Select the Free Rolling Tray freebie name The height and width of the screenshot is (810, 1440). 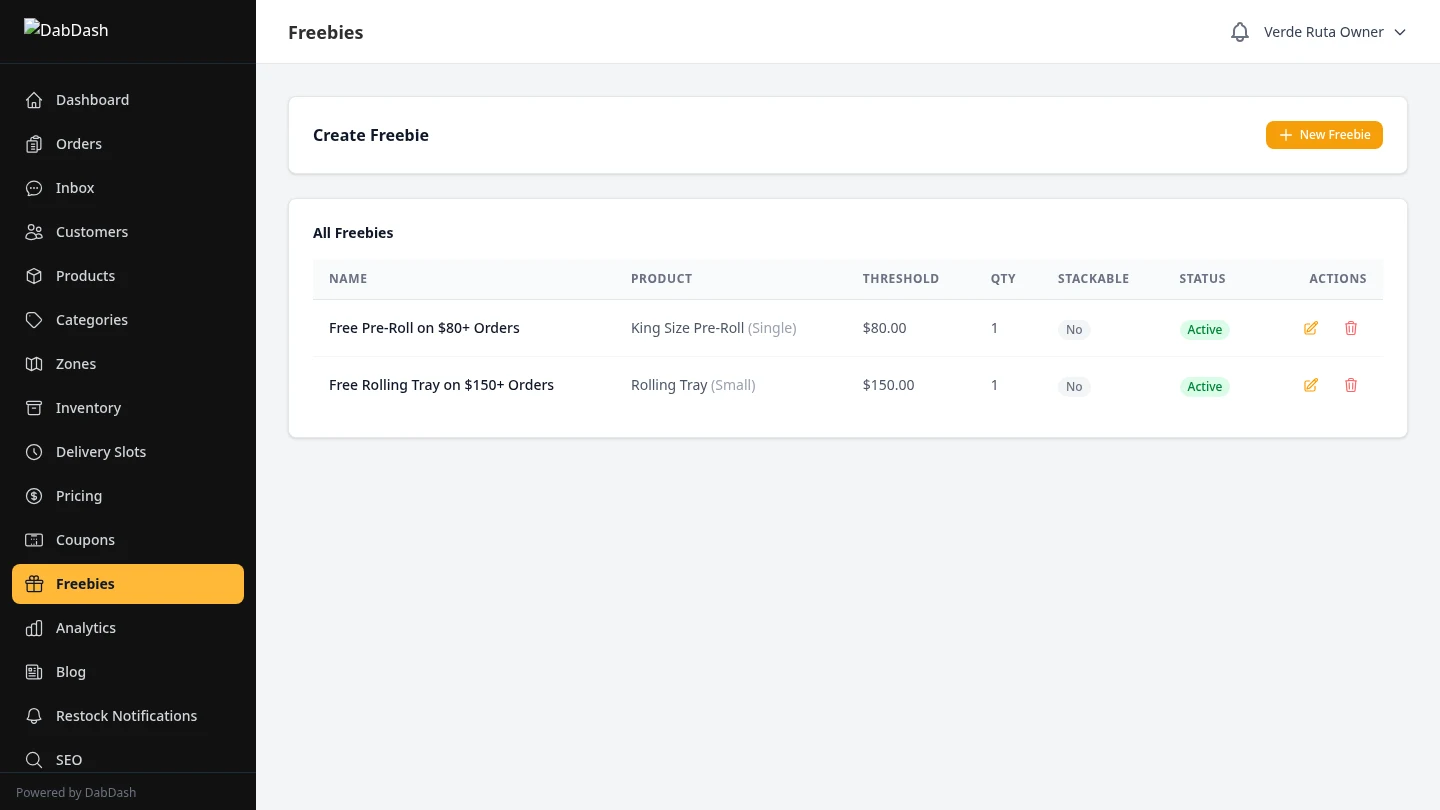tap(441, 384)
